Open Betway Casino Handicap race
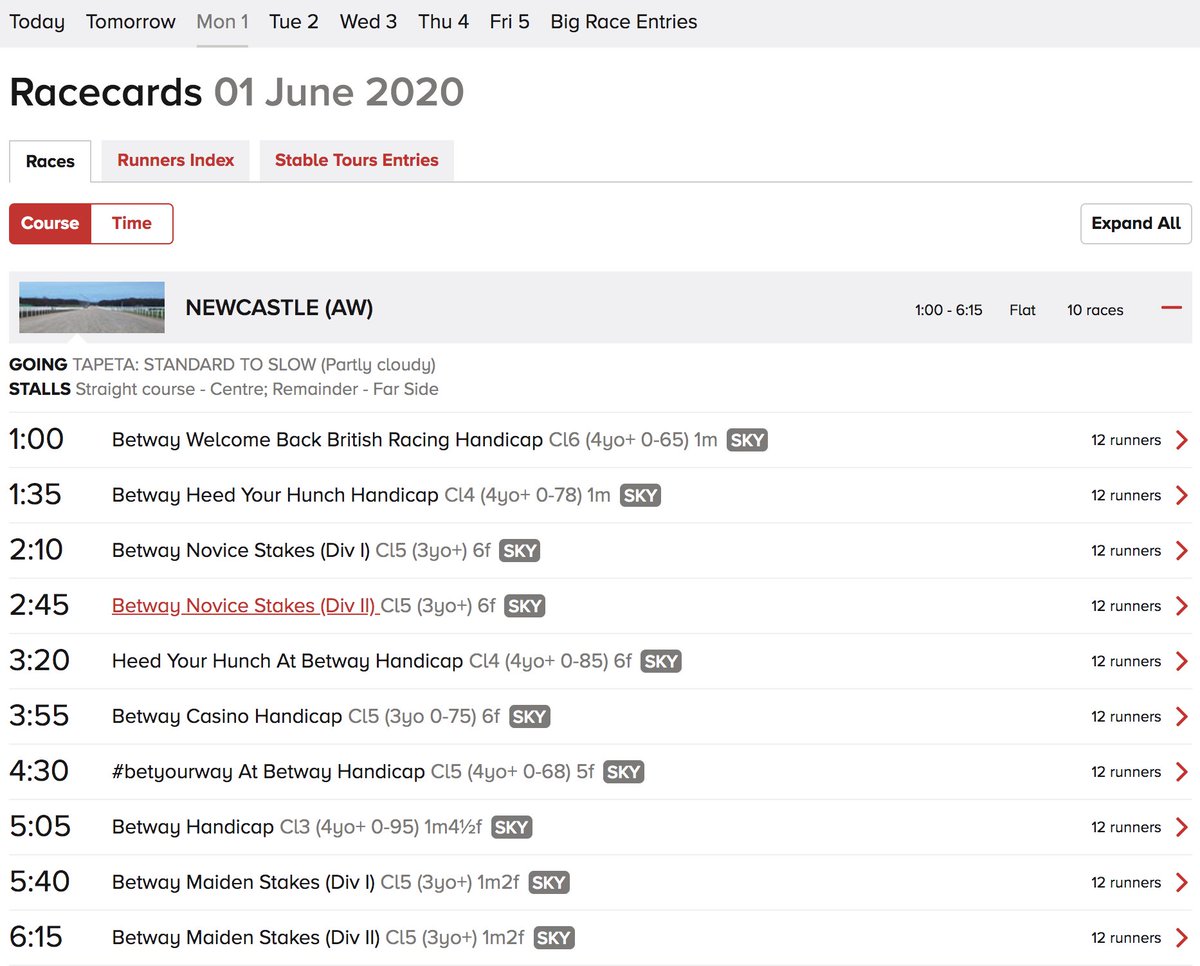Screen dimensions: 1200x966 coord(227,717)
